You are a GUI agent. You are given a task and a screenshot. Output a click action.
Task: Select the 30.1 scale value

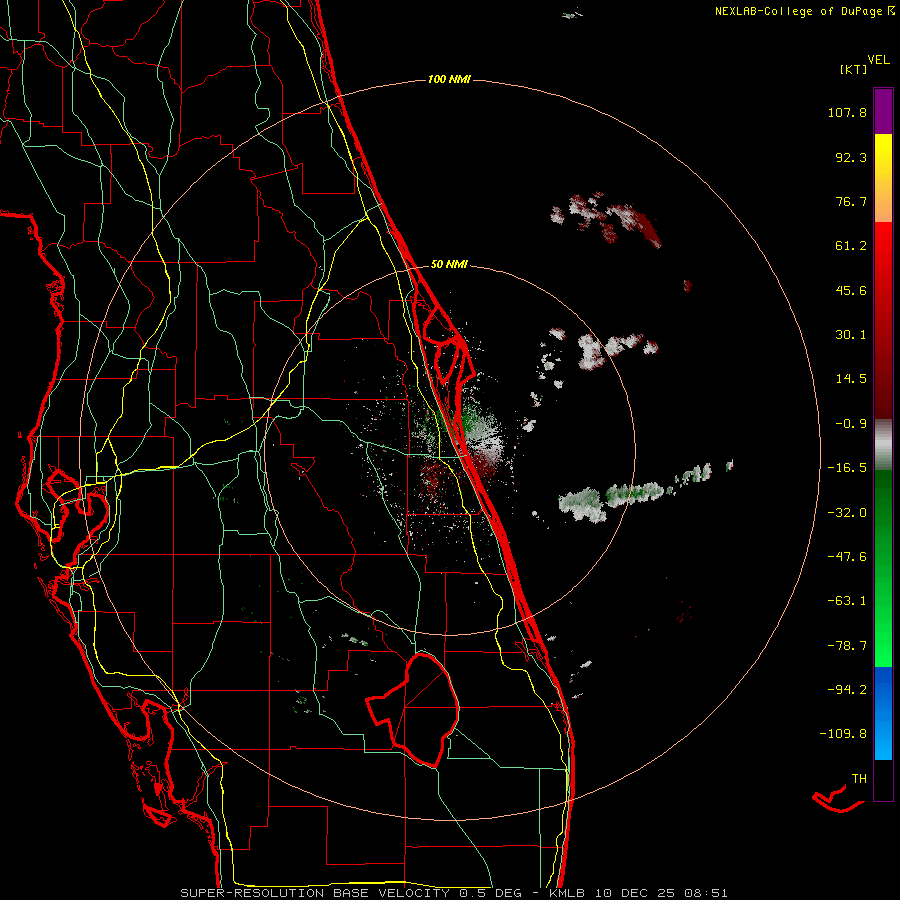pos(851,335)
